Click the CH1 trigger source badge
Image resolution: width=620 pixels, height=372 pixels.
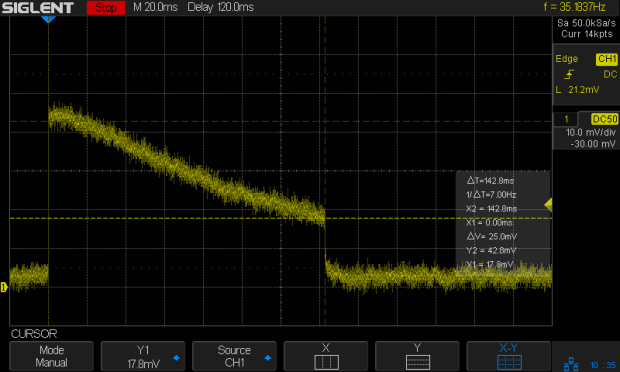point(607,59)
